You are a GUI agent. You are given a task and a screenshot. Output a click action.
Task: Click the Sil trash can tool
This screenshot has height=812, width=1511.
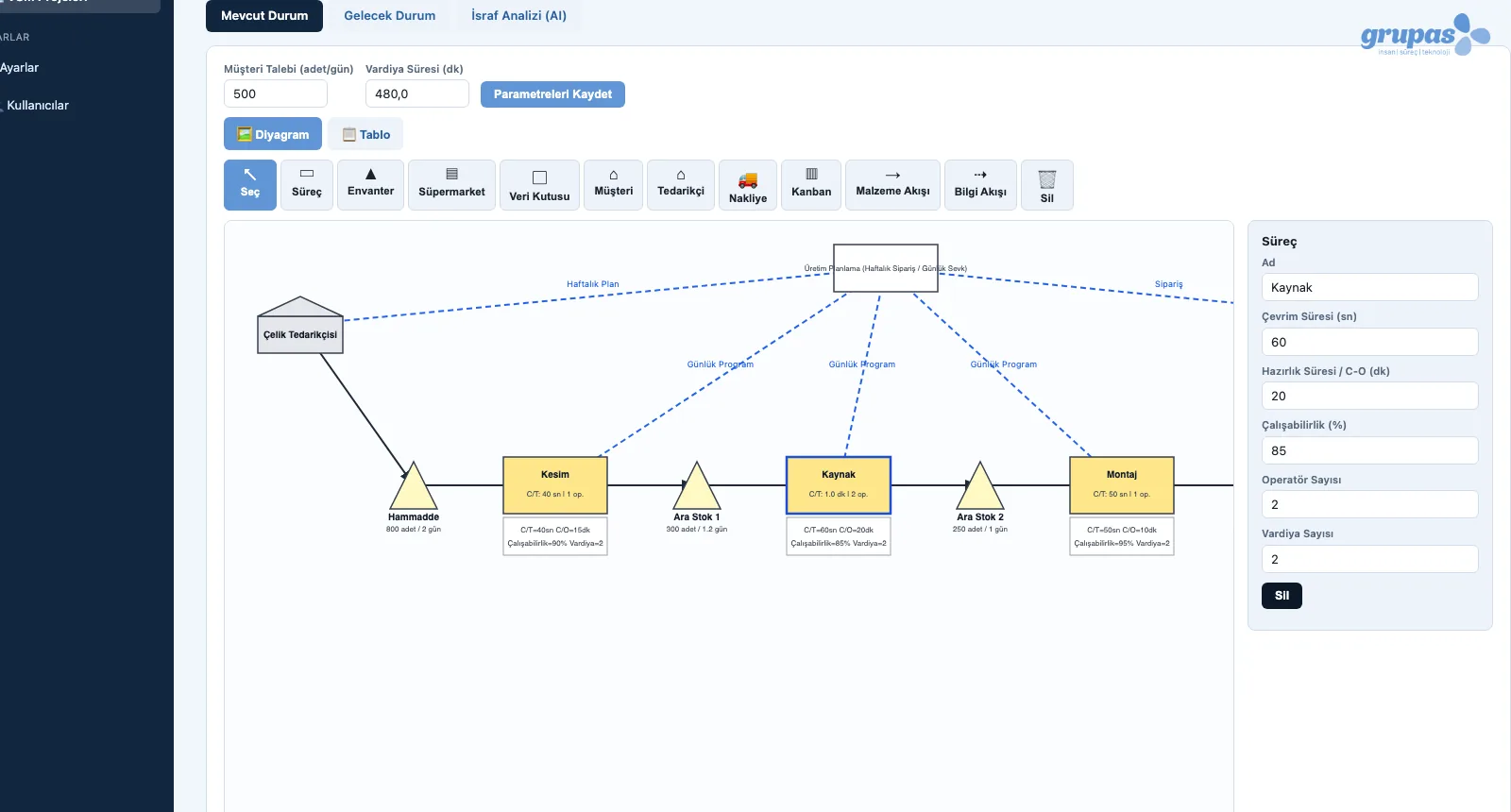click(1047, 185)
